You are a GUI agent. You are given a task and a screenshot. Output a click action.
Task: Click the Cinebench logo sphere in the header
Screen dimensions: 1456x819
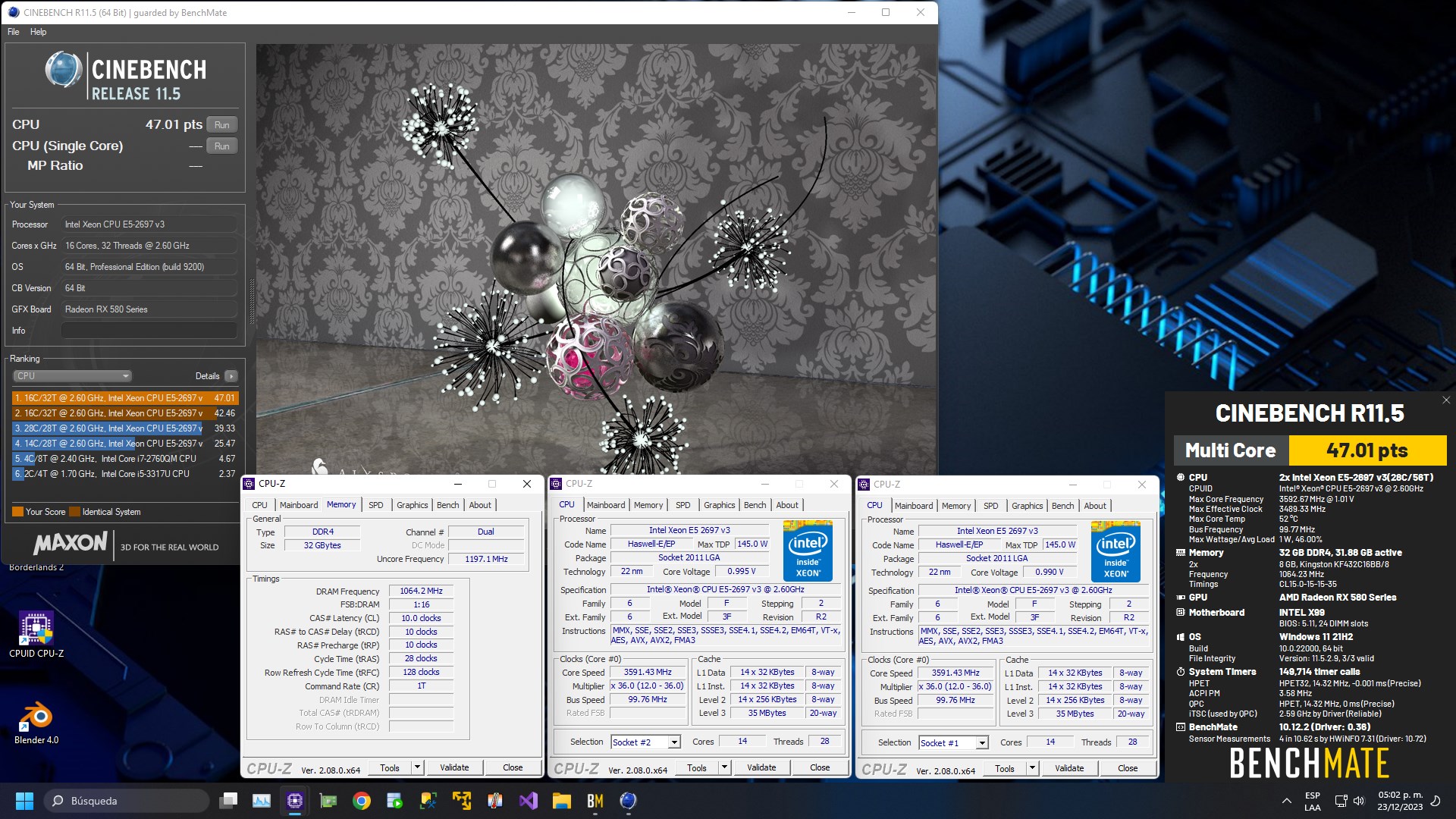coord(64,70)
